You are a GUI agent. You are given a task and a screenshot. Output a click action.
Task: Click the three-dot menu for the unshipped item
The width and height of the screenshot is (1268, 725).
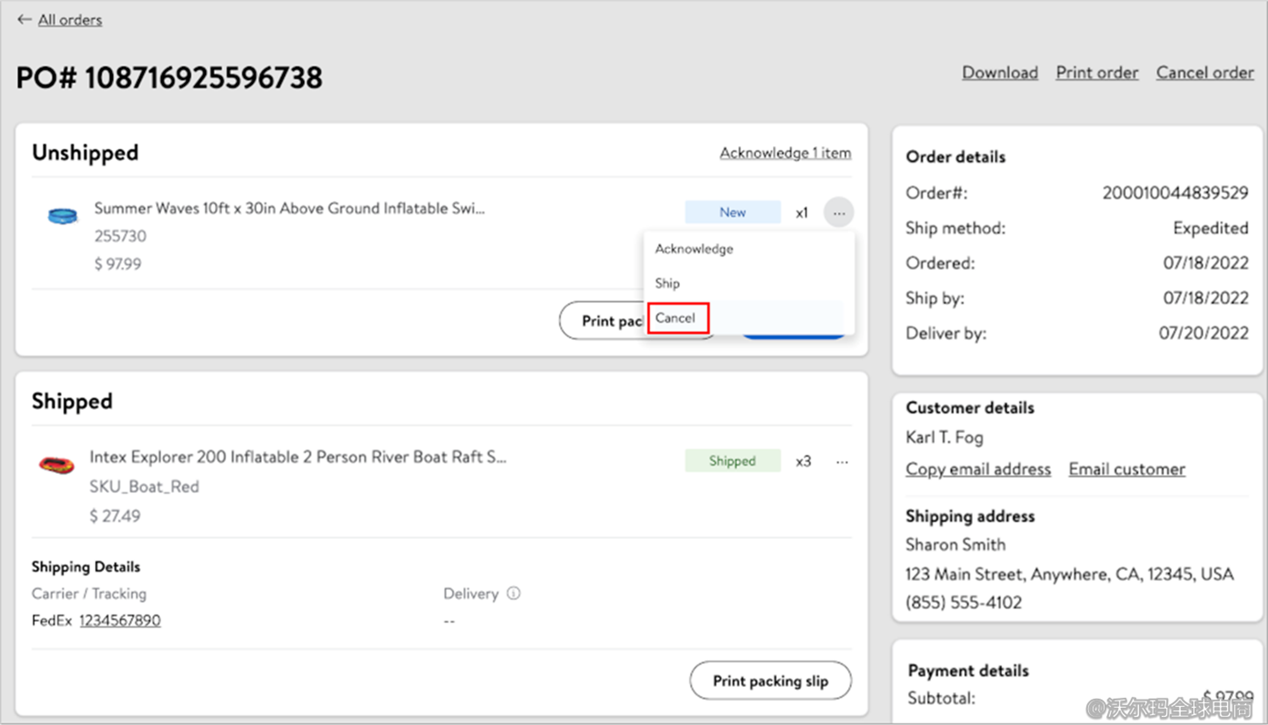(x=838, y=213)
